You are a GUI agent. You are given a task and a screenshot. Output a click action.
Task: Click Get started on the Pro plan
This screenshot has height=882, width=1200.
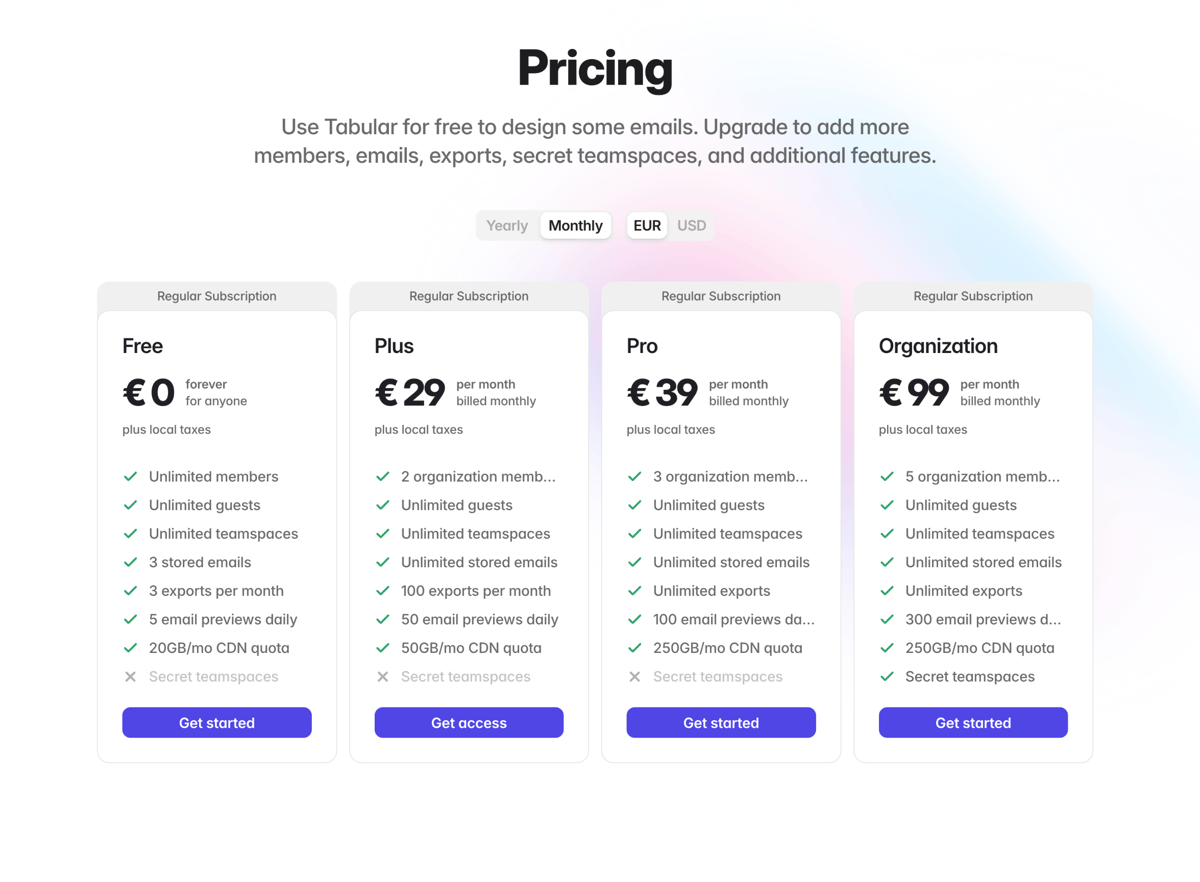click(x=721, y=722)
